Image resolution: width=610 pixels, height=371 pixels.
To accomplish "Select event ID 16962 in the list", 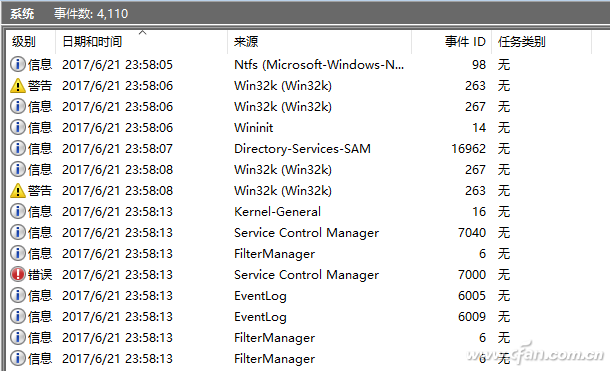I will (x=468, y=149).
